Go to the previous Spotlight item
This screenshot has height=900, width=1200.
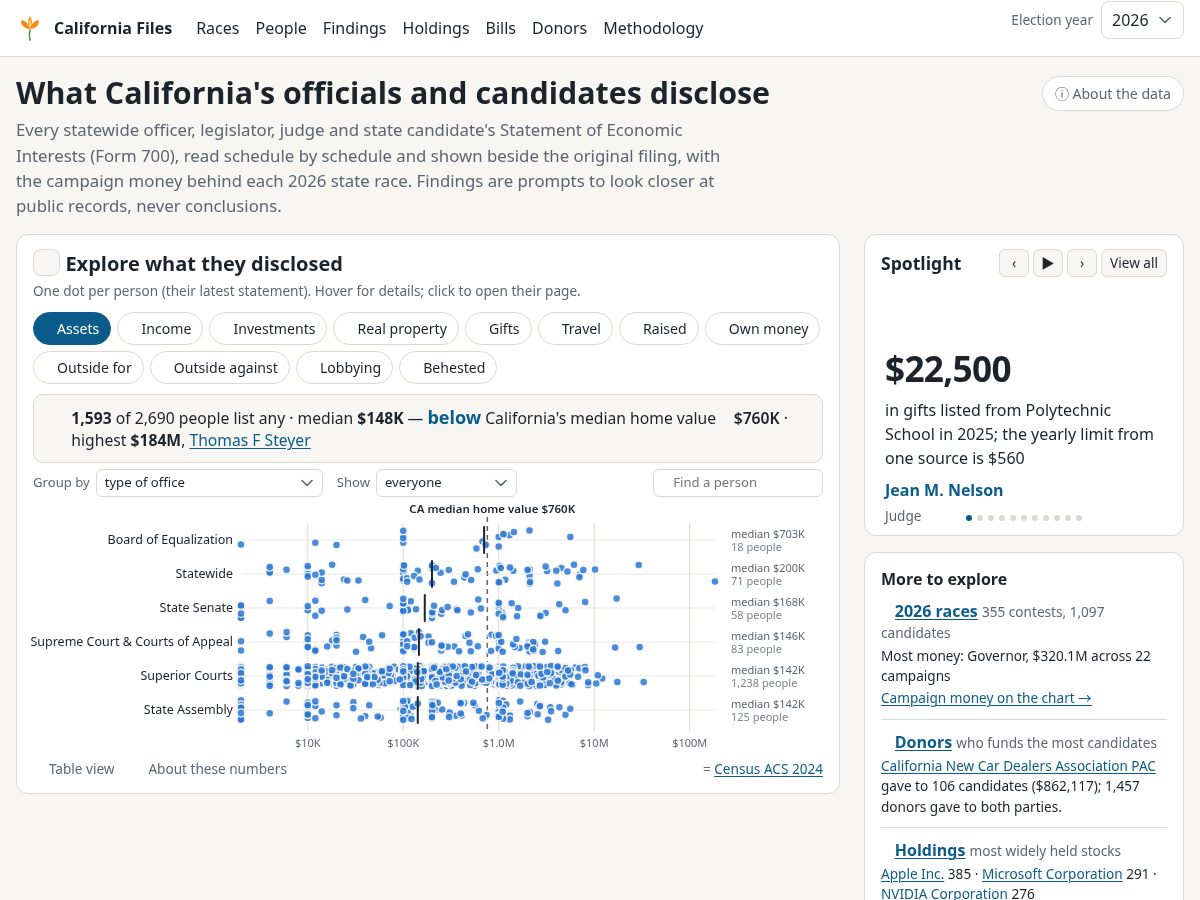1013,263
